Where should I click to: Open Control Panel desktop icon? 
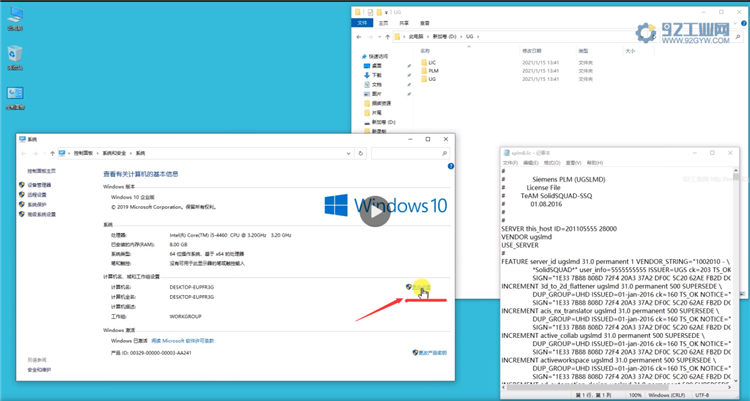click(x=15, y=98)
